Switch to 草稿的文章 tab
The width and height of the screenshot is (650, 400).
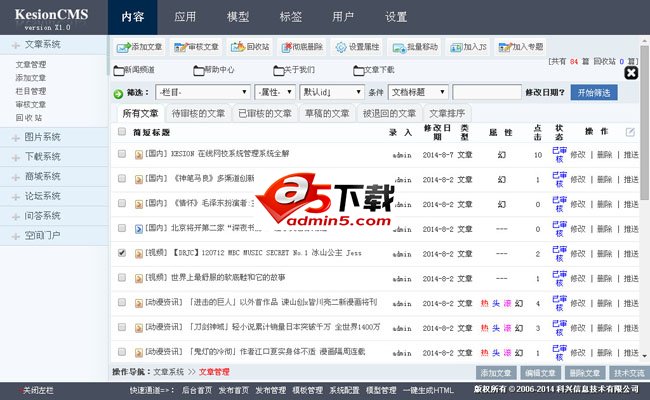[x=327, y=113]
